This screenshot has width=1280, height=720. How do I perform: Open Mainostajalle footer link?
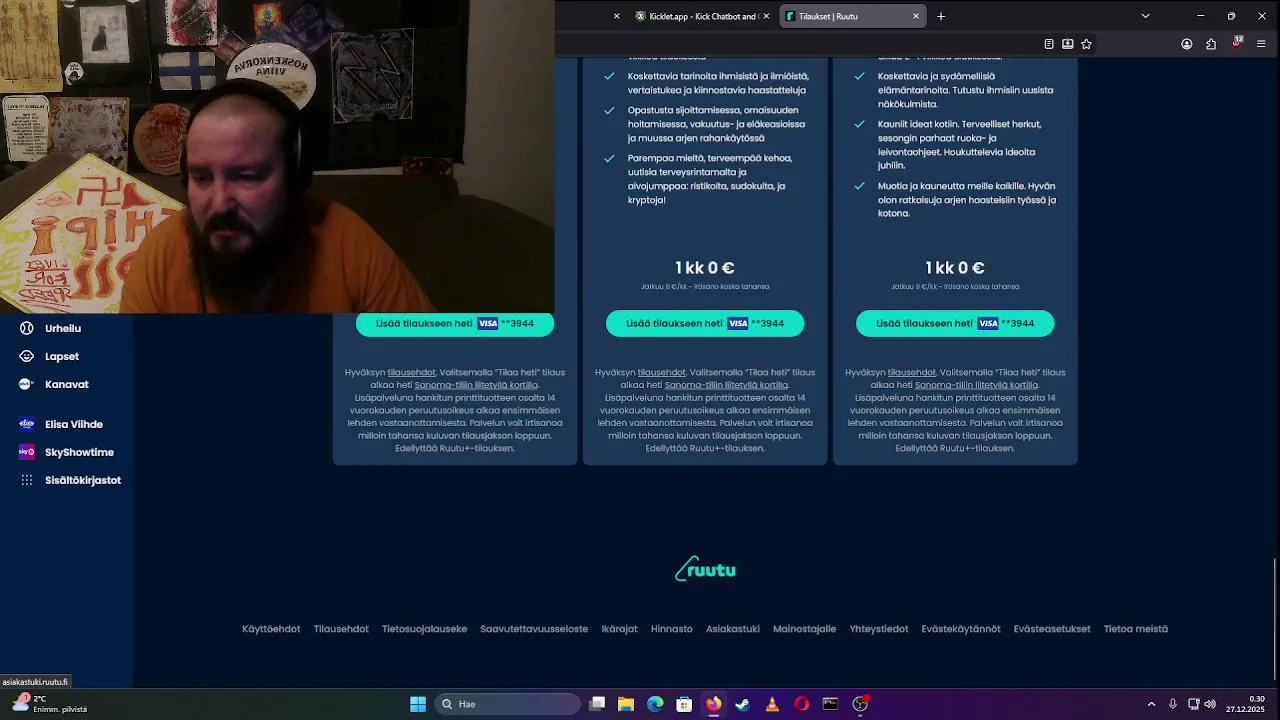click(x=804, y=629)
